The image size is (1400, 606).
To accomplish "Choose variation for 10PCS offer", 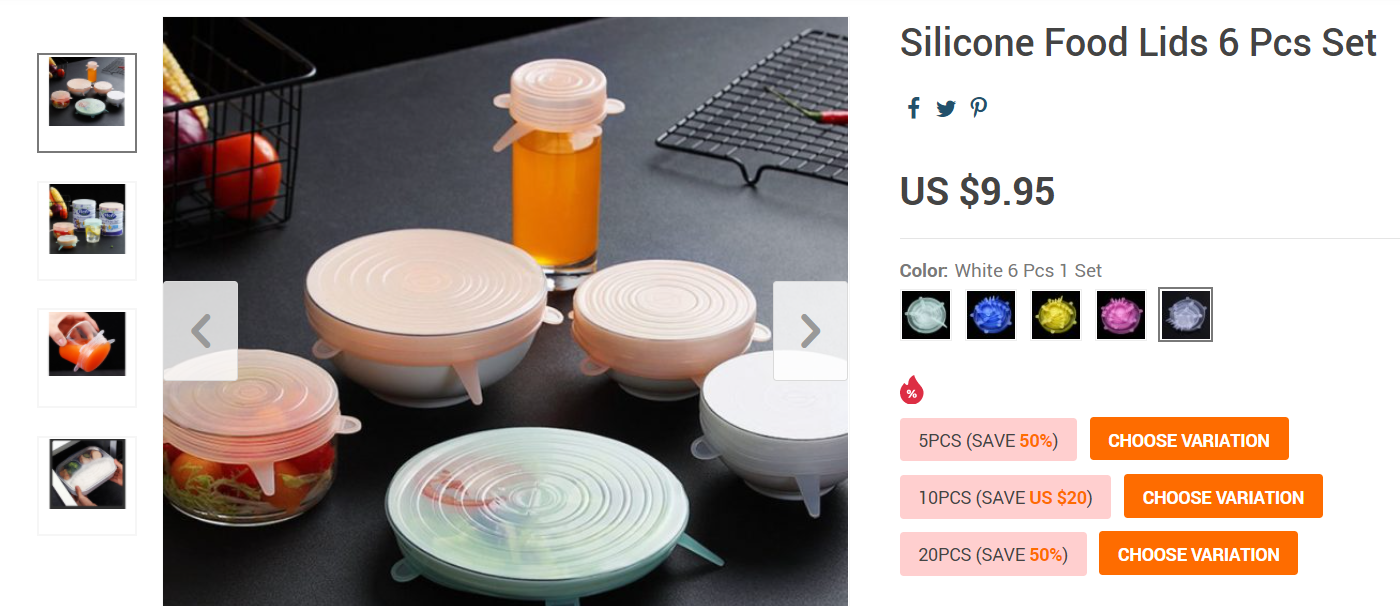I will point(1223,497).
